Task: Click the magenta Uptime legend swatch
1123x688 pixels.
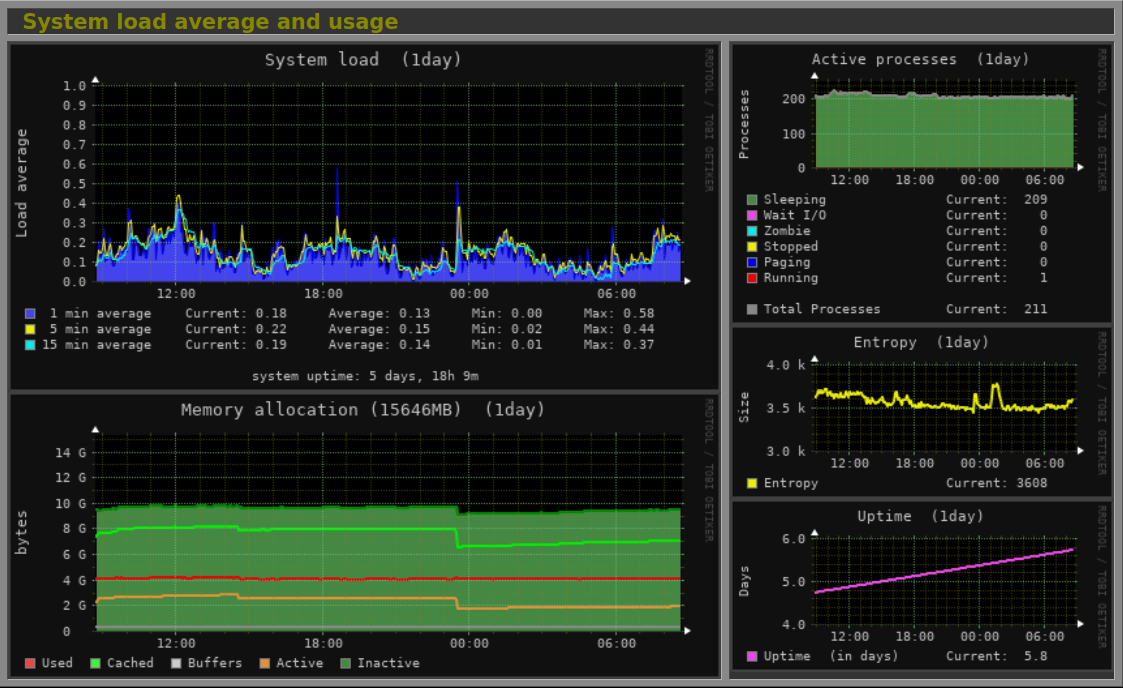Action: coord(752,656)
